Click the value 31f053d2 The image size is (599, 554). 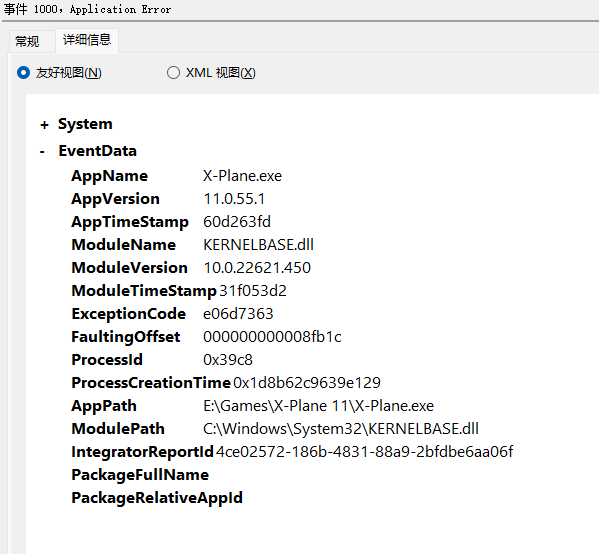pos(253,291)
